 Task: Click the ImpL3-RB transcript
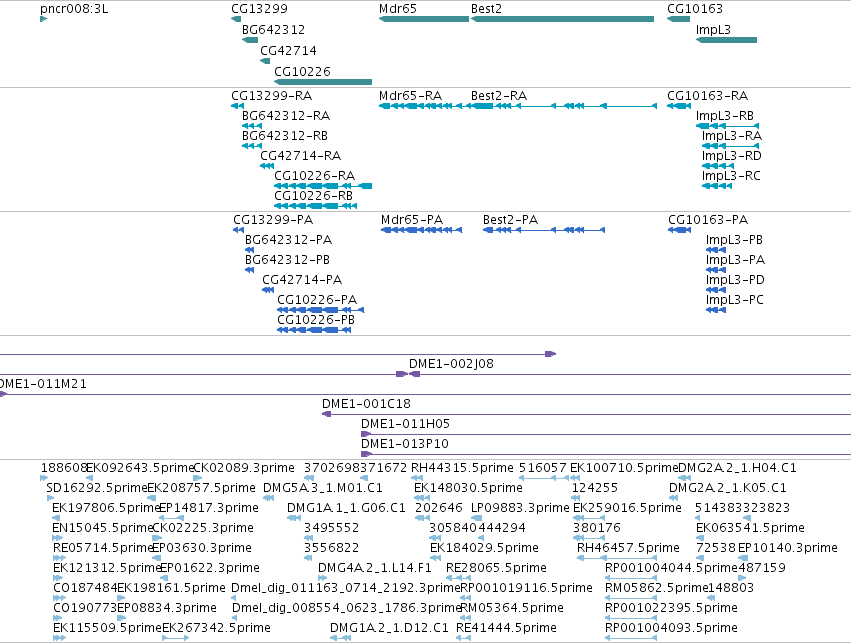tap(727, 126)
